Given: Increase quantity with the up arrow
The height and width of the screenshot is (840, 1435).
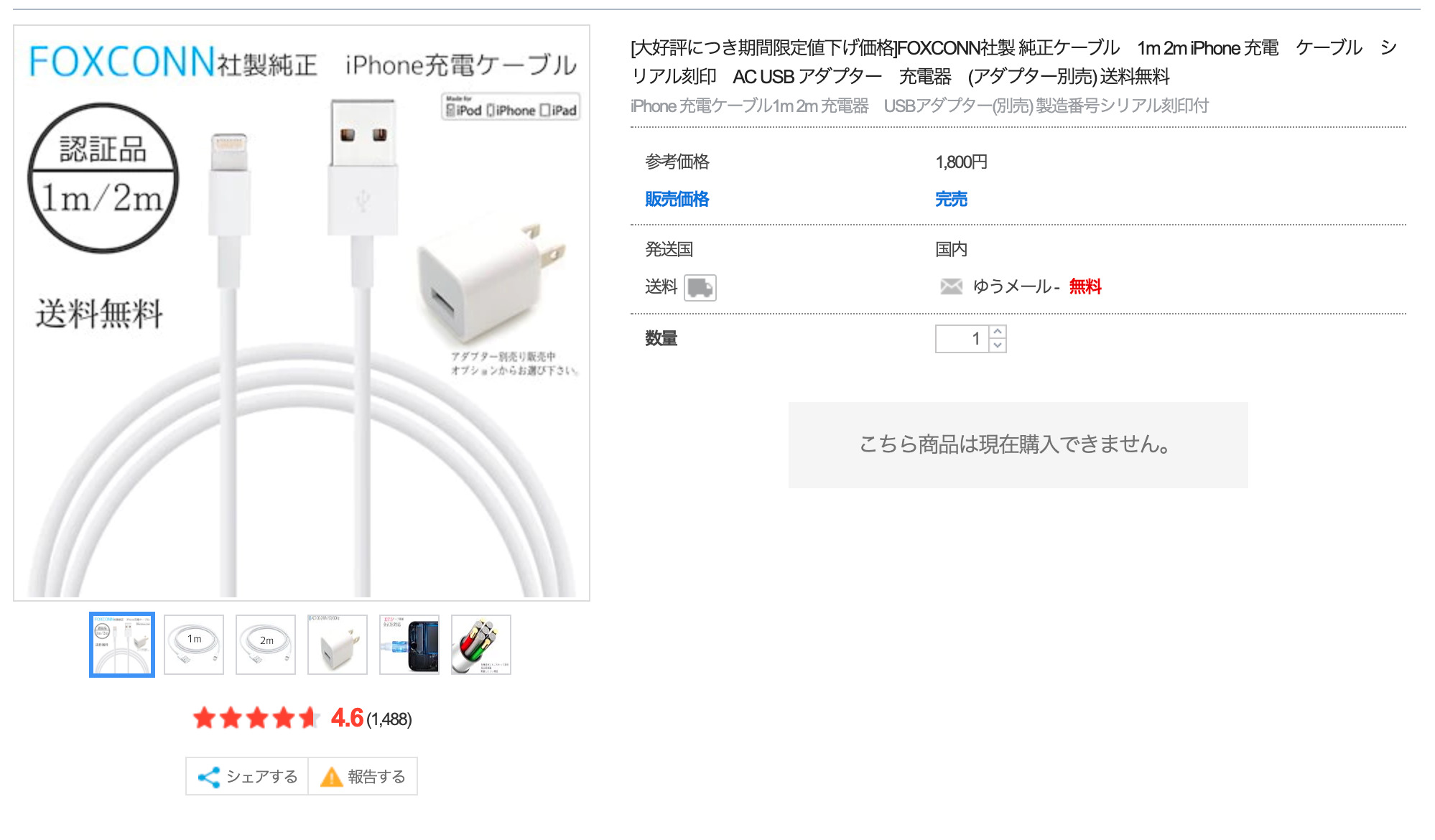Looking at the screenshot, I should (x=998, y=332).
